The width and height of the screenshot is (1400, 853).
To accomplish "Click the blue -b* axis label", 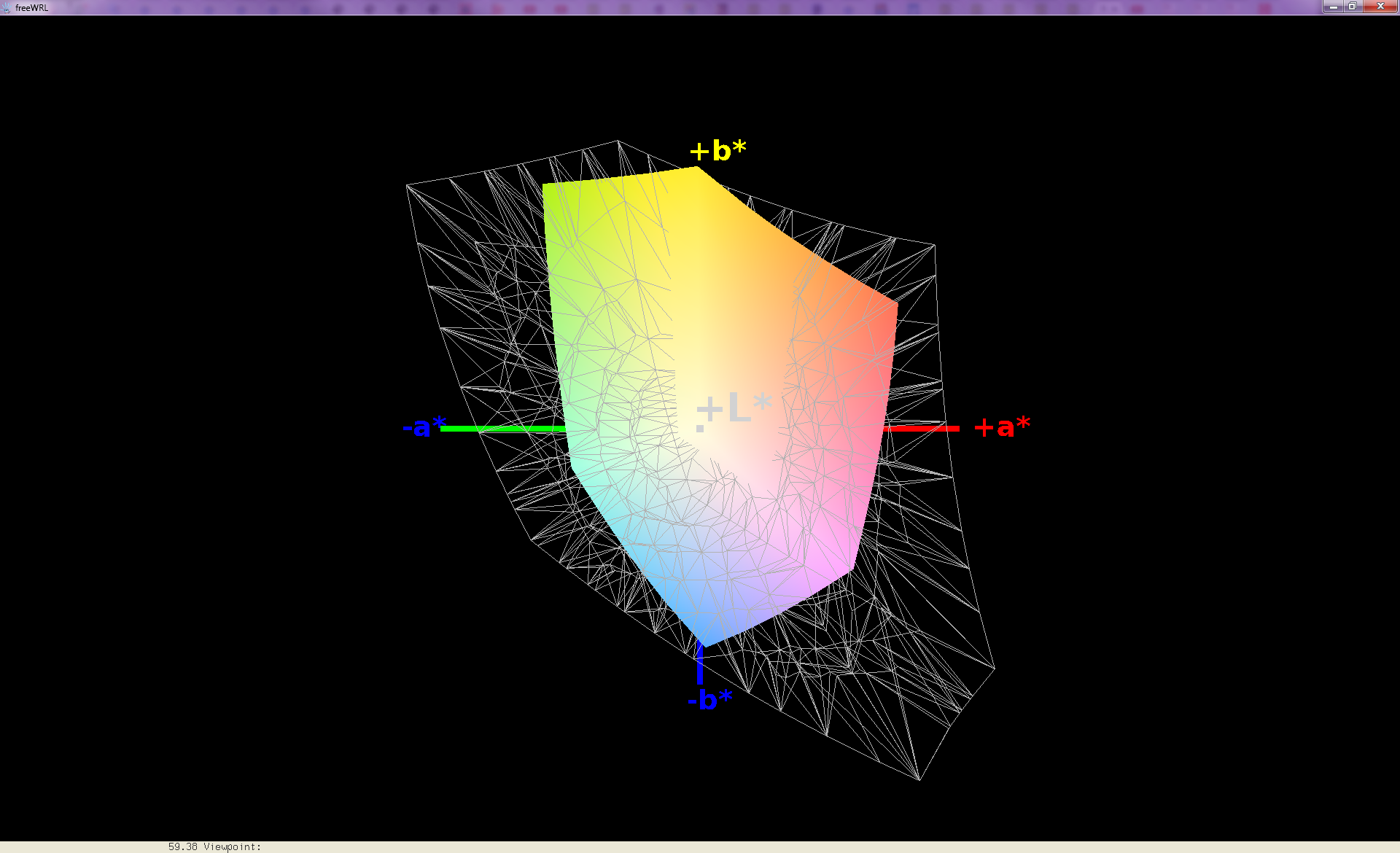I will 709,700.
